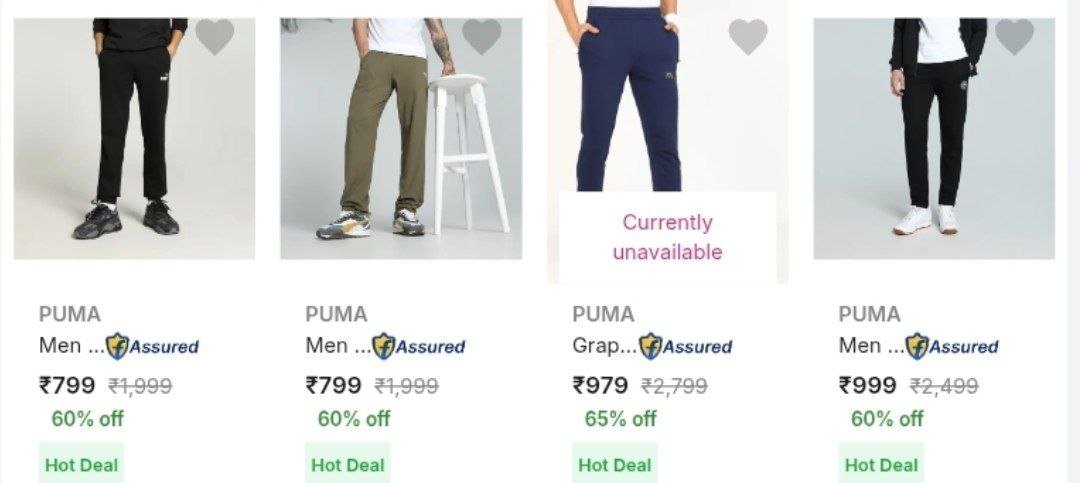Click Hot Deal tag under ₹979 product

(614, 465)
